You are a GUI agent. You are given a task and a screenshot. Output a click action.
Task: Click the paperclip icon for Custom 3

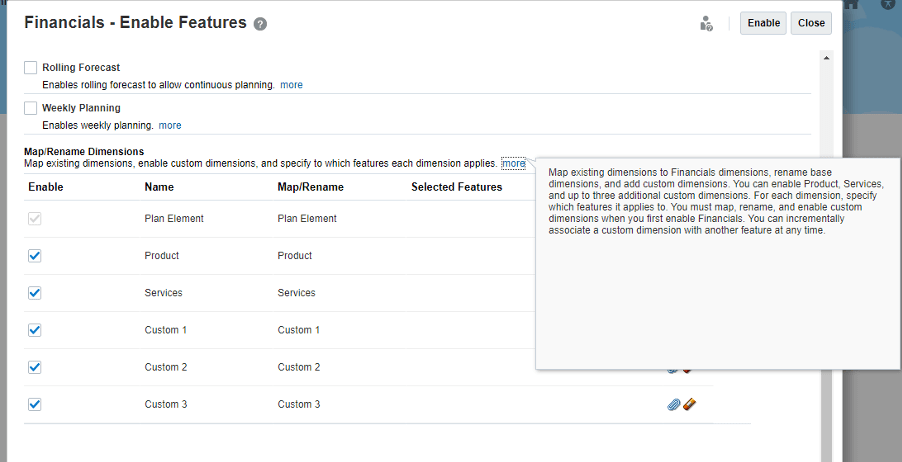[673, 404]
